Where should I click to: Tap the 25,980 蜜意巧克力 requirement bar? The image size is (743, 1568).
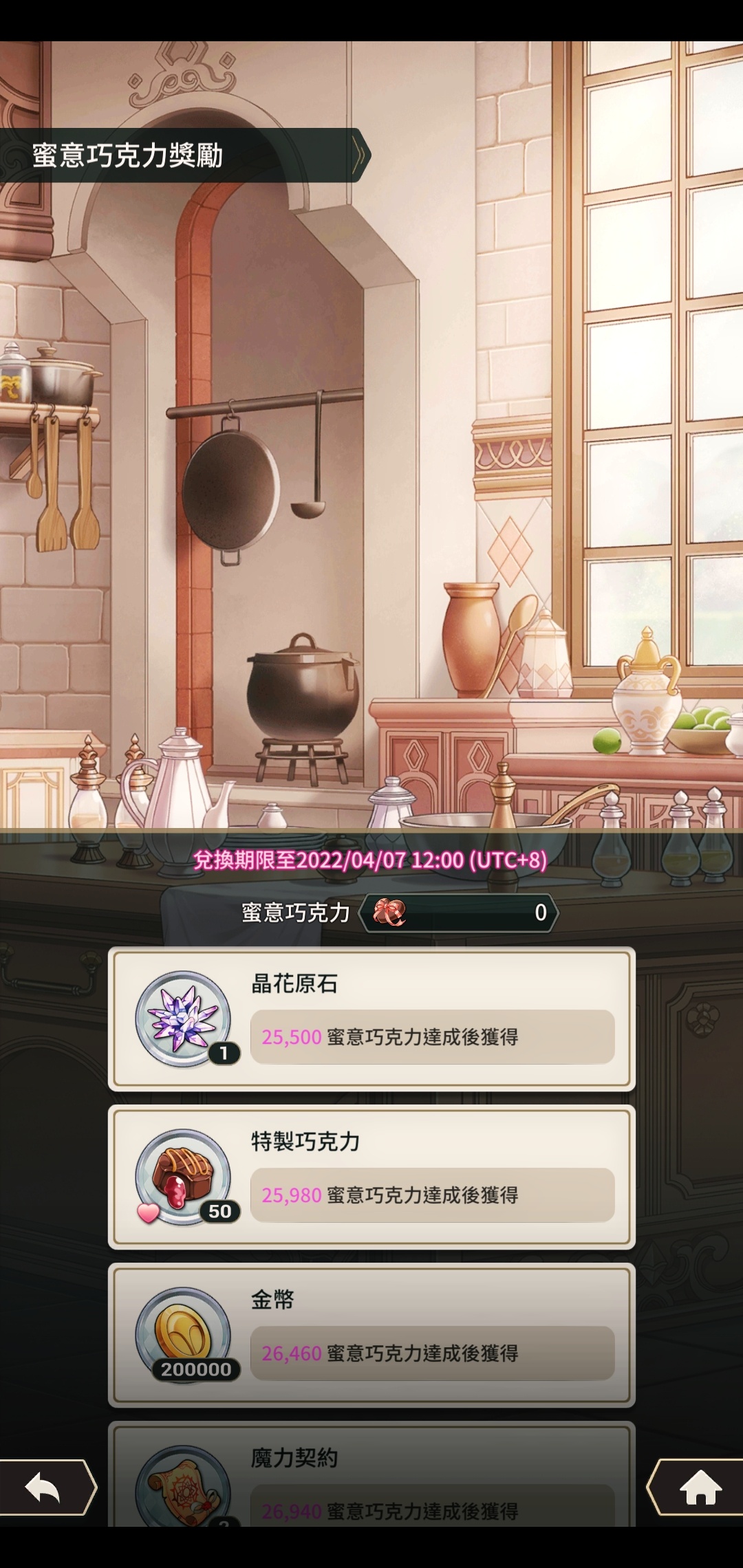432,1195
